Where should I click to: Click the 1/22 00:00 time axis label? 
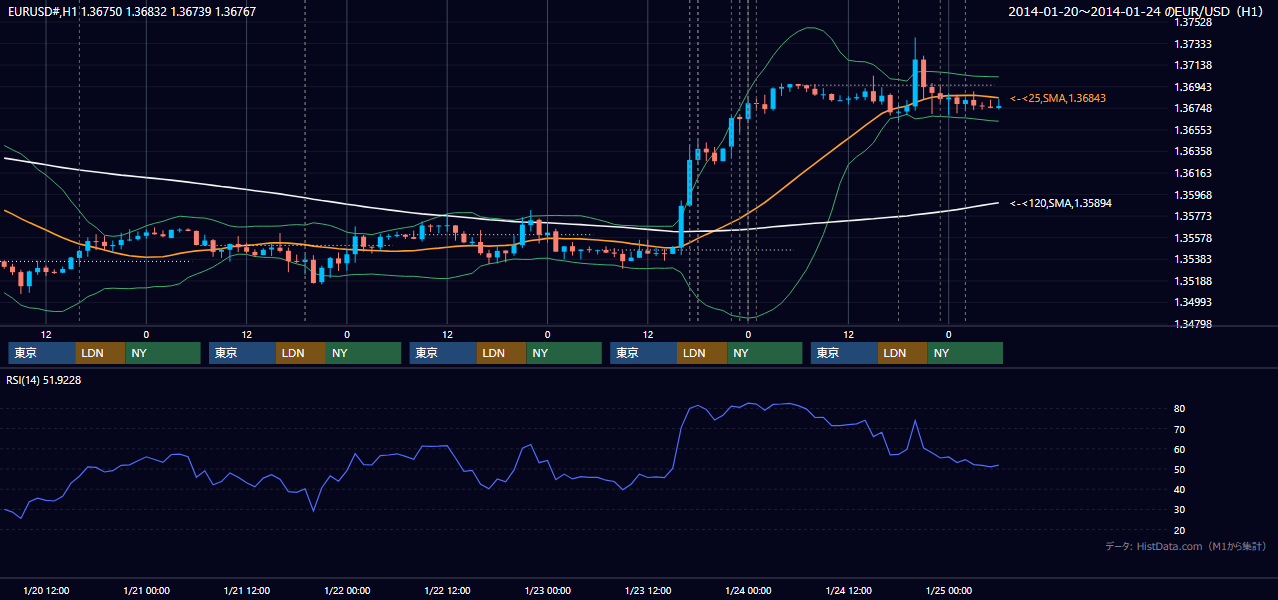pyautogui.click(x=347, y=590)
